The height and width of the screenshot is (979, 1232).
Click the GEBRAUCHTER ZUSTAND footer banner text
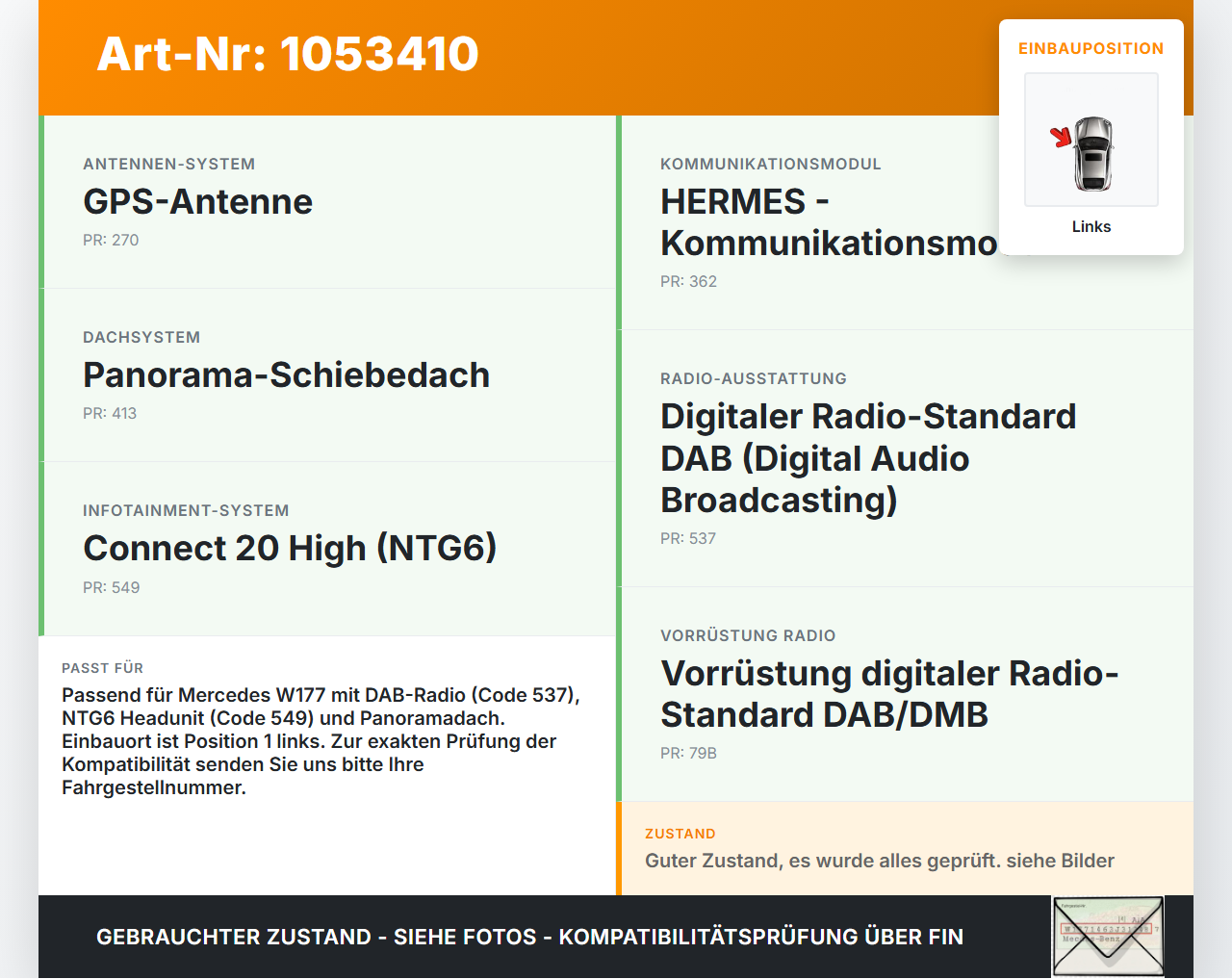pyautogui.click(x=529, y=937)
